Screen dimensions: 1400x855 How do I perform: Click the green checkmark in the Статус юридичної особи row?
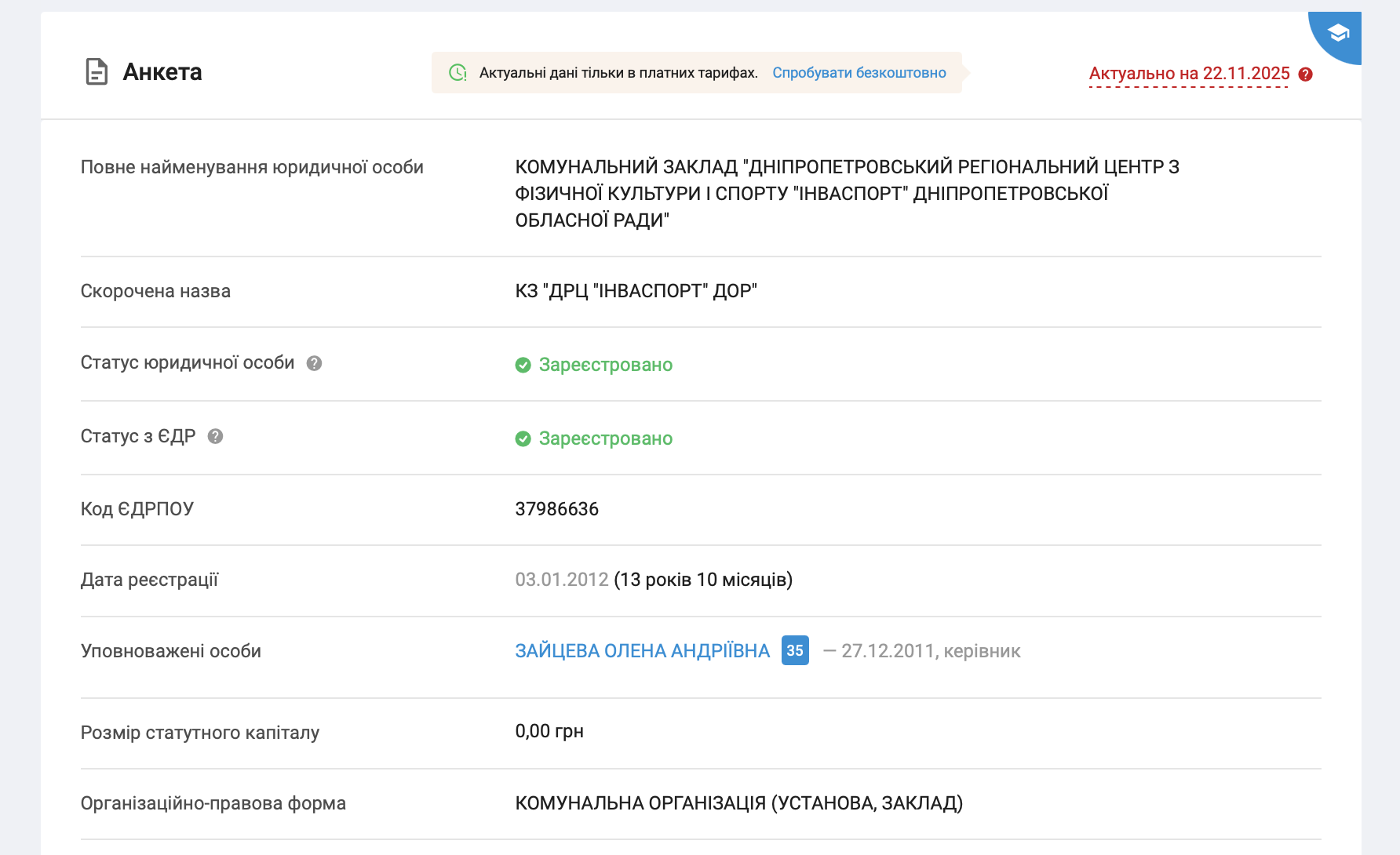[523, 365]
